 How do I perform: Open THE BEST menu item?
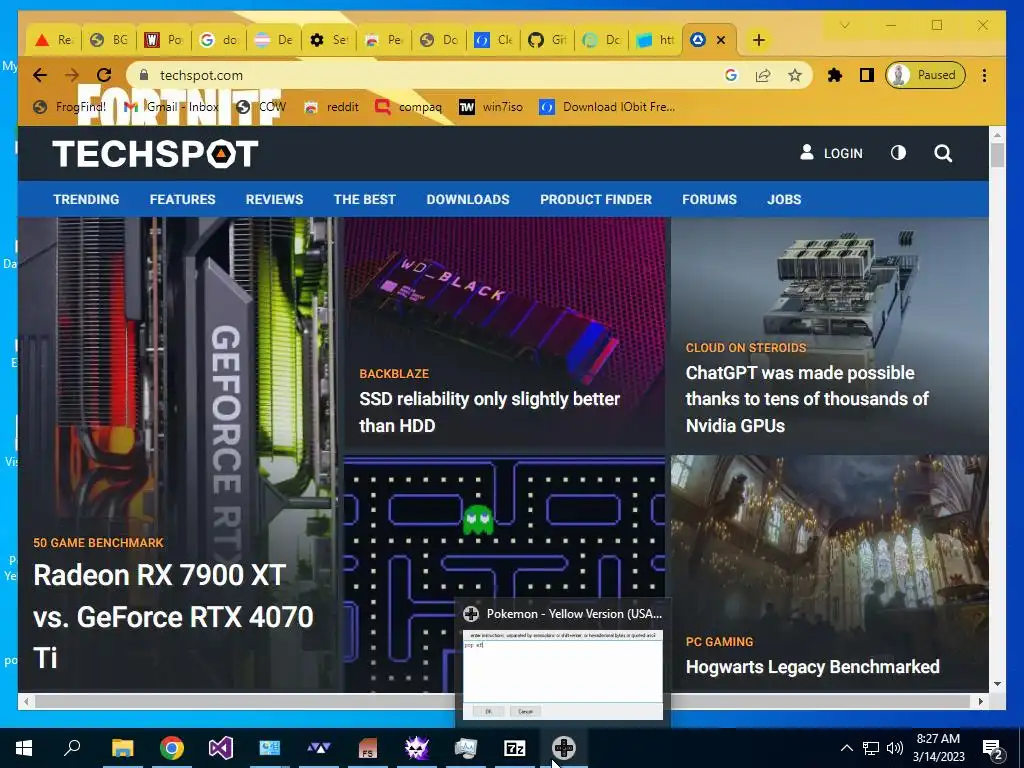[x=364, y=199]
